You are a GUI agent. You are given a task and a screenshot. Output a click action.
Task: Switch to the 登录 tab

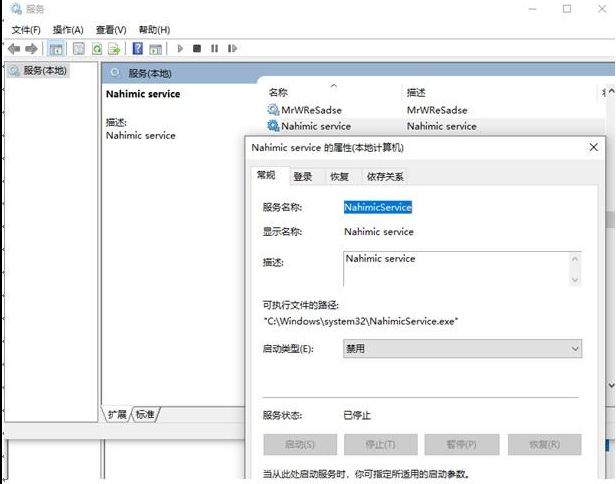[303, 177]
